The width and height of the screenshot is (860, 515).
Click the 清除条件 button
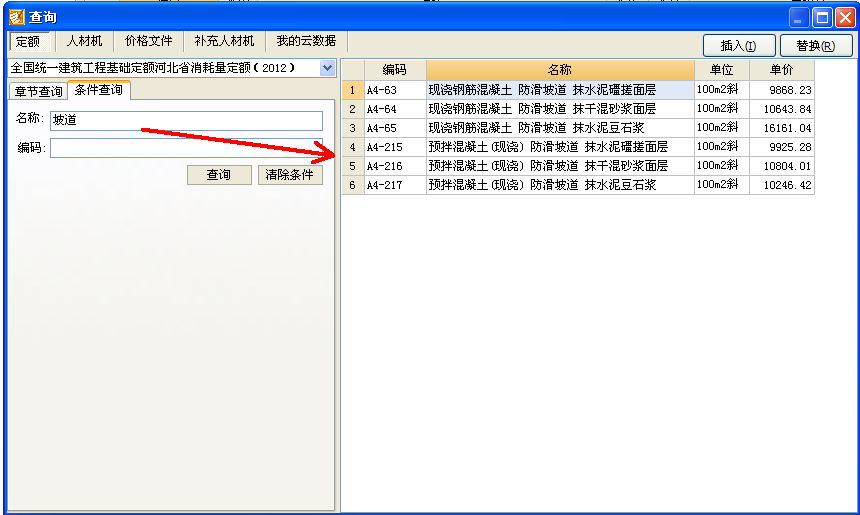coord(290,175)
